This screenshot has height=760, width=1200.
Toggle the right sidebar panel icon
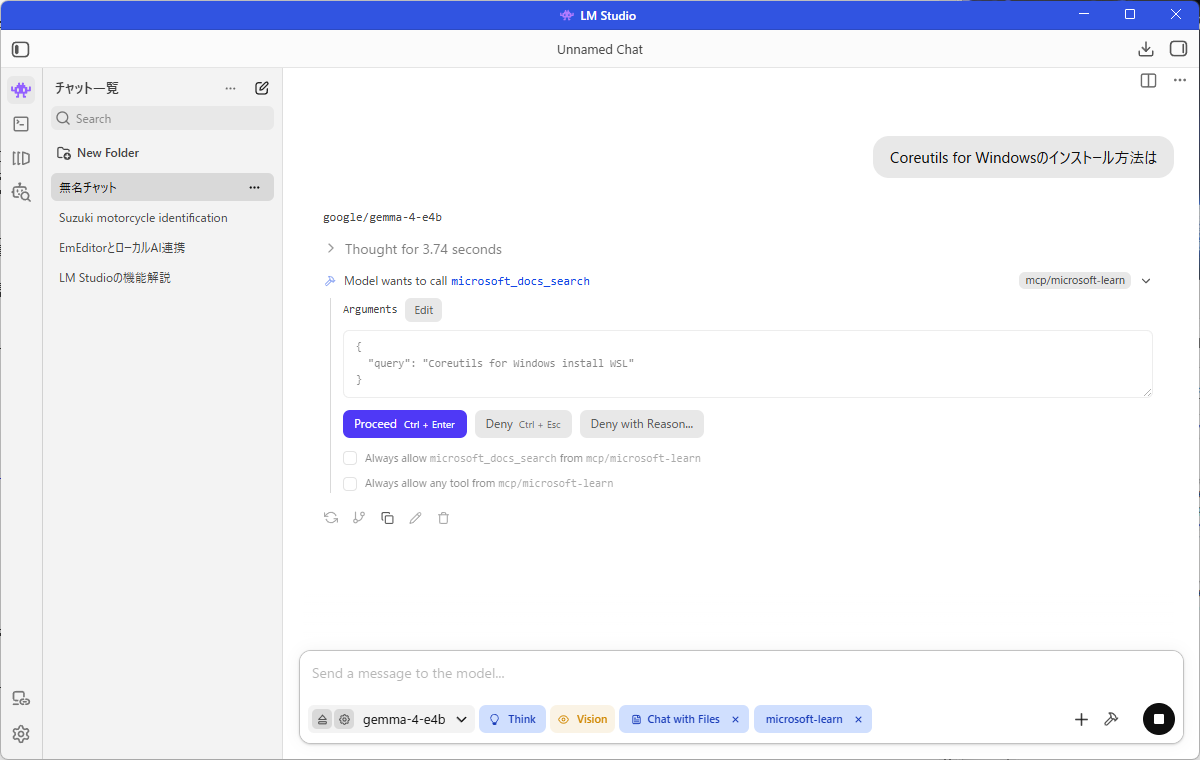[1178, 49]
